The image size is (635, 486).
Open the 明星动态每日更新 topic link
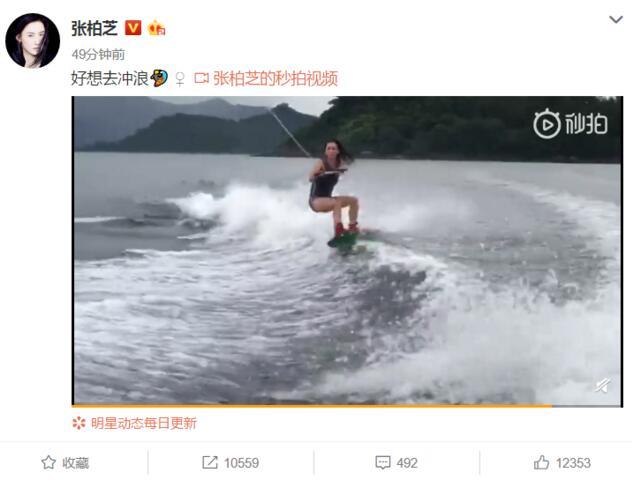(x=144, y=423)
